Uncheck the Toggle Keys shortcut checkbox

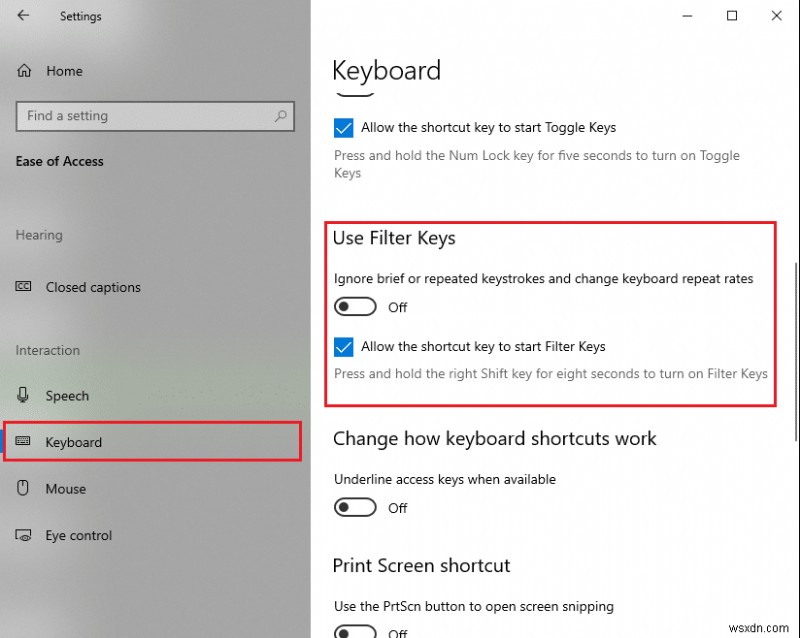click(344, 127)
